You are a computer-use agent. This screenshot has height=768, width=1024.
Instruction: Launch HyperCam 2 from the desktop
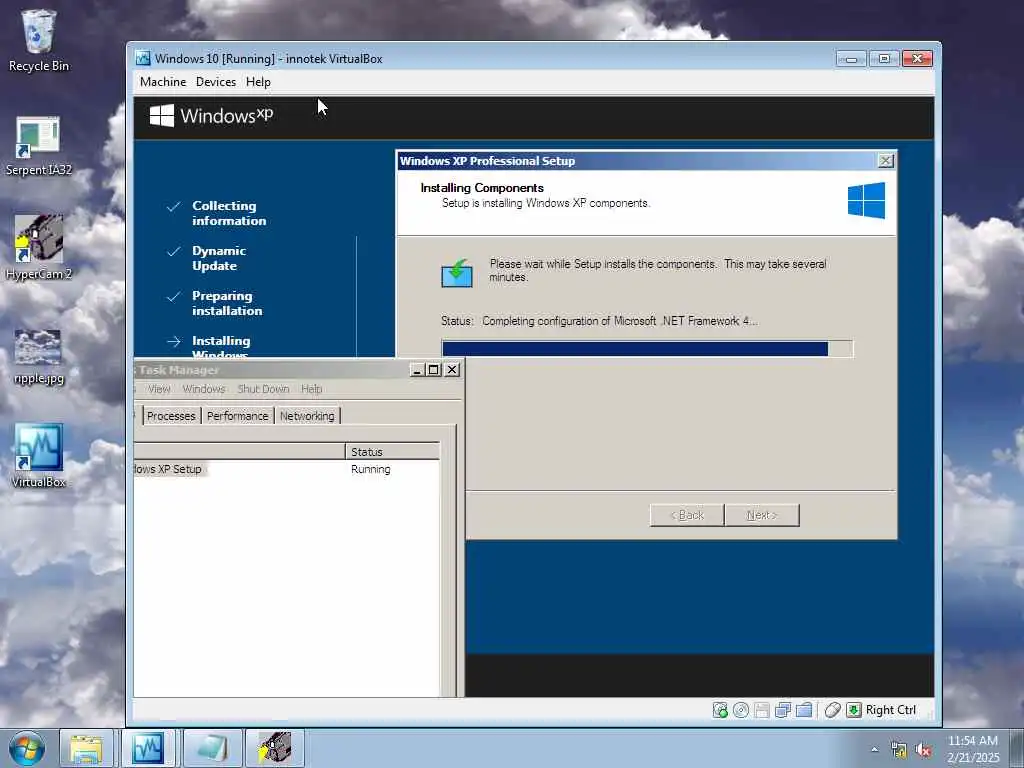[x=39, y=248]
